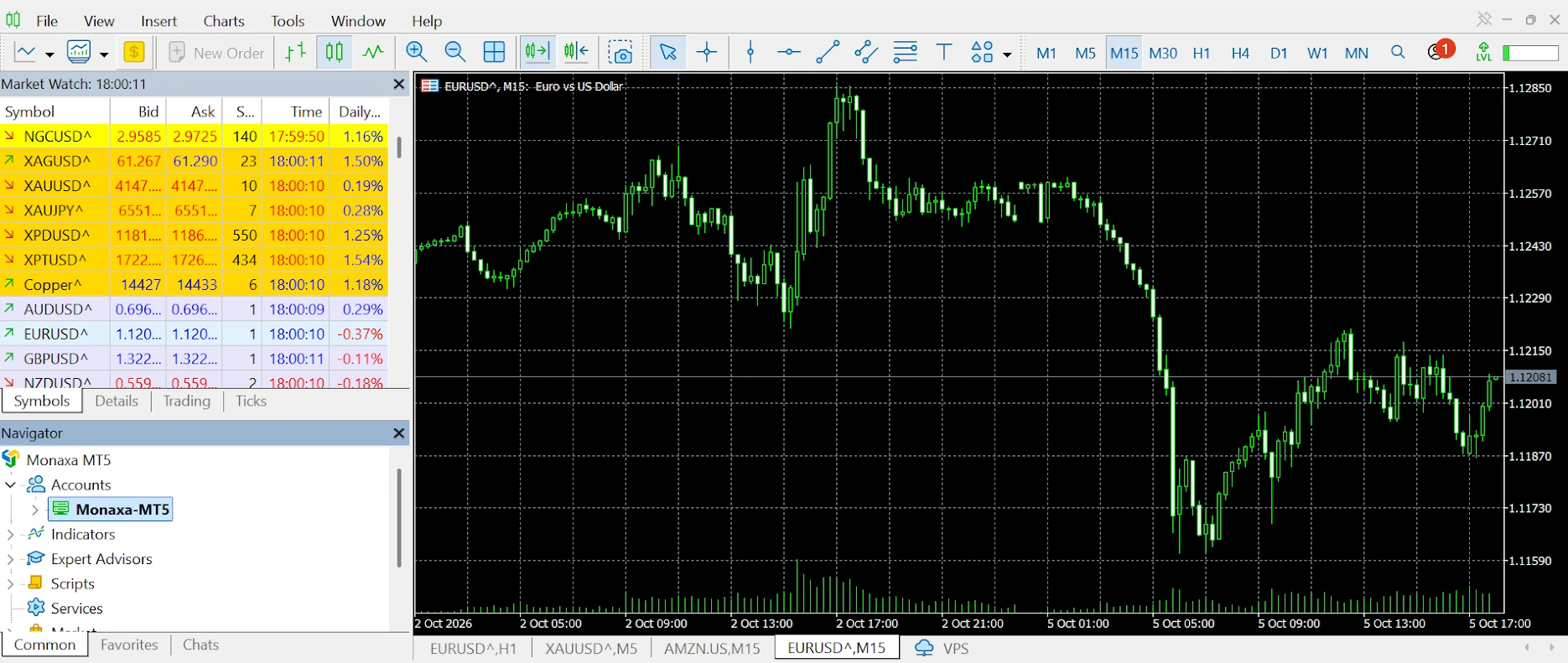Screen dimensions: 1568x663
Task: Click the connection progress bar indicator
Action: pos(1530,53)
